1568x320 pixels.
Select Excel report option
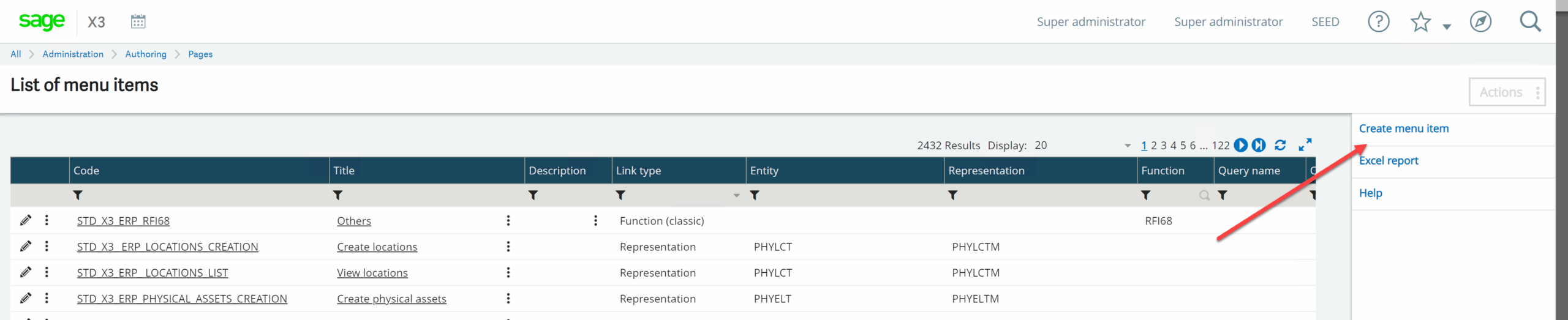(x=1389, y=160)
